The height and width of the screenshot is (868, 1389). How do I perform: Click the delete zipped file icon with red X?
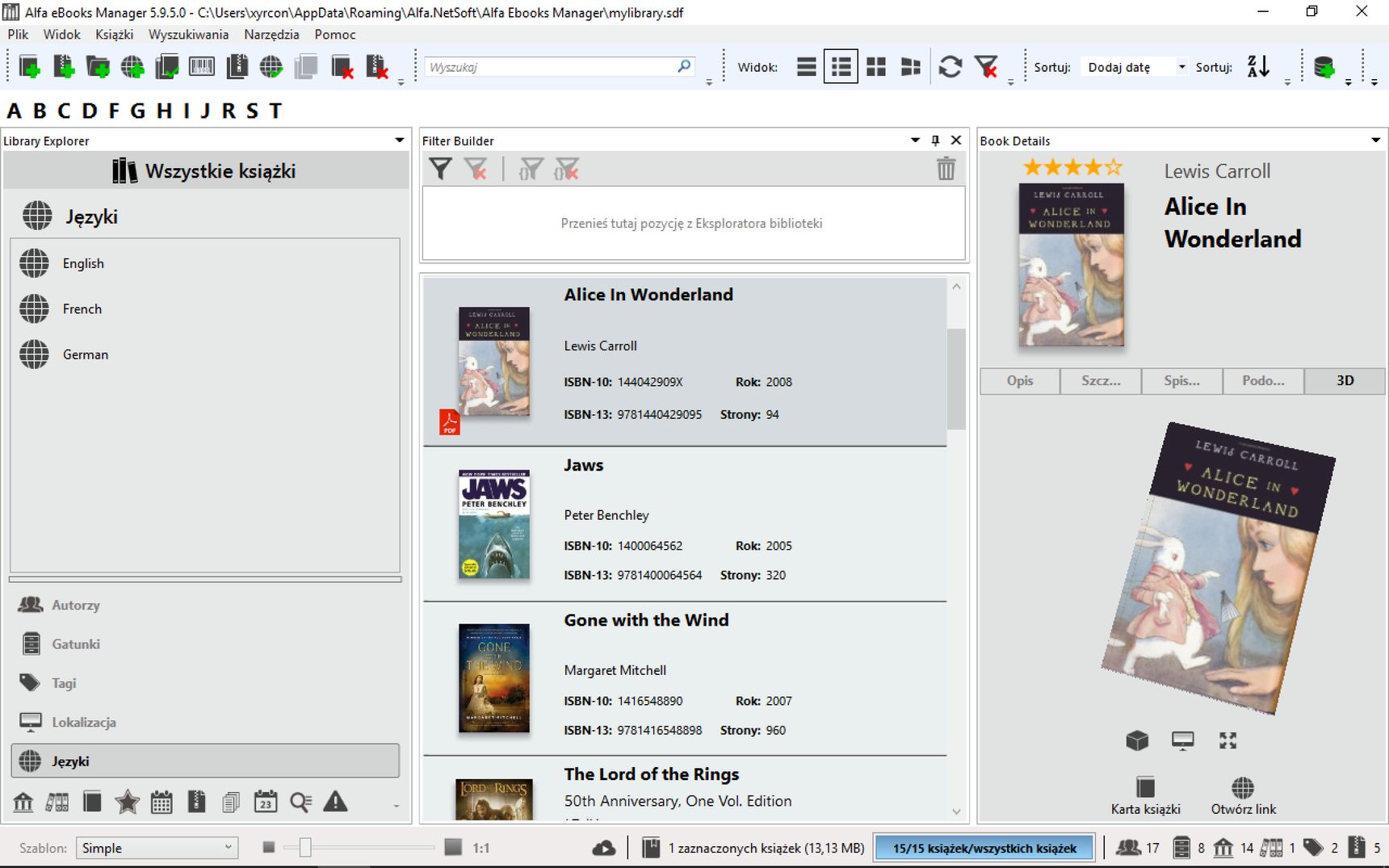(x=377, y=67)
